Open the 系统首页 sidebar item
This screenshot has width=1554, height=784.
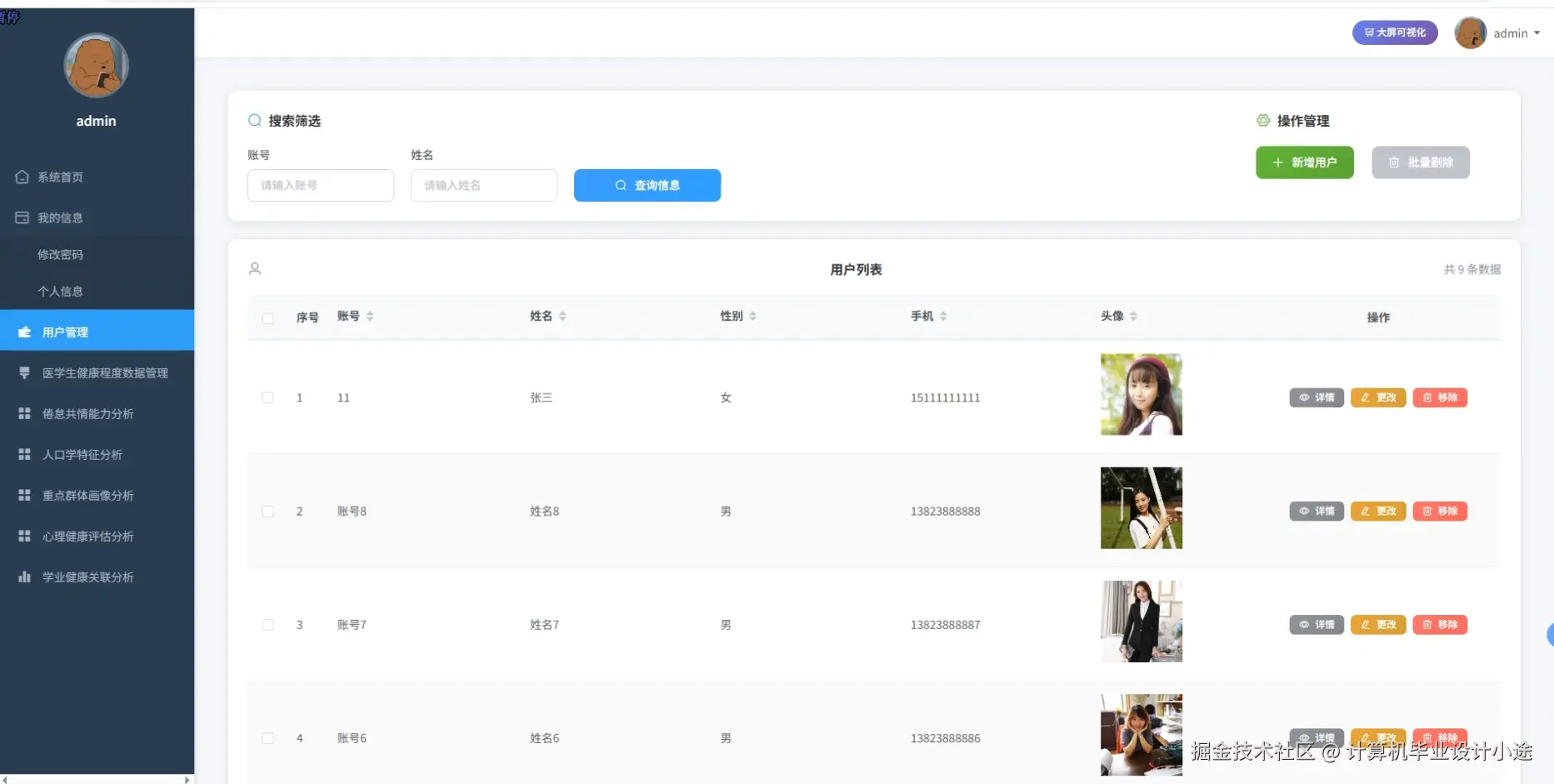coord(97,177)
